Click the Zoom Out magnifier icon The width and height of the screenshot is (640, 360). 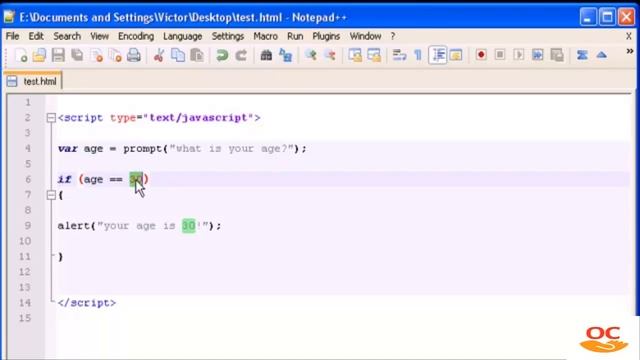click(329, 55)
